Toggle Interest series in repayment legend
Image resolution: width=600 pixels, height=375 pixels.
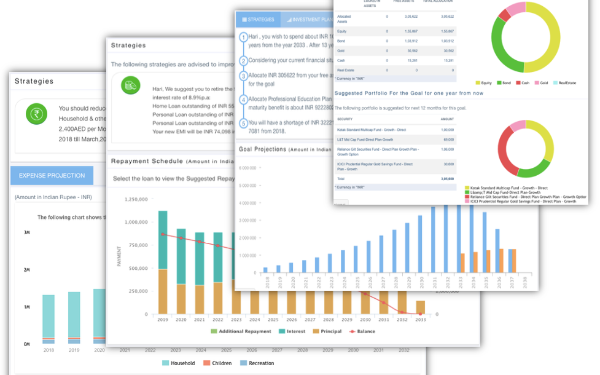(292, 331)
